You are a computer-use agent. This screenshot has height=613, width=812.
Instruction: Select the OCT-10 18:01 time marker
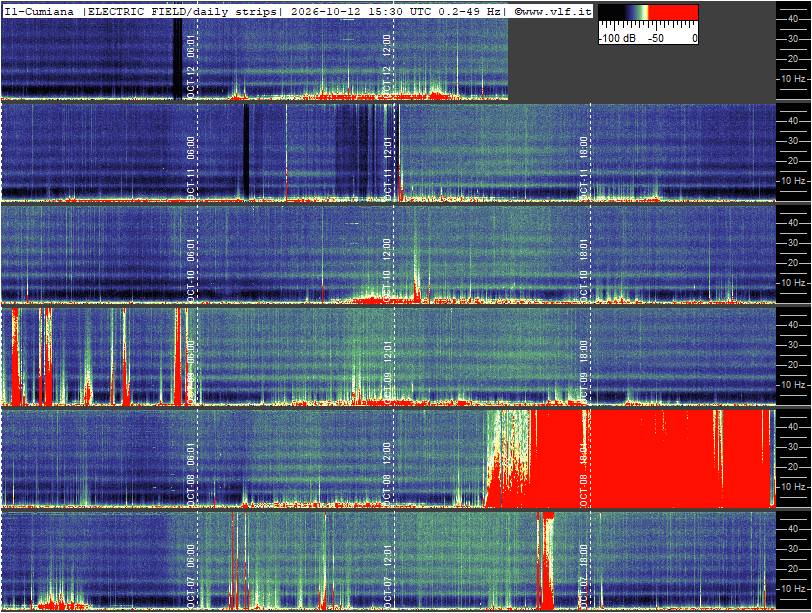pos(584,270)
